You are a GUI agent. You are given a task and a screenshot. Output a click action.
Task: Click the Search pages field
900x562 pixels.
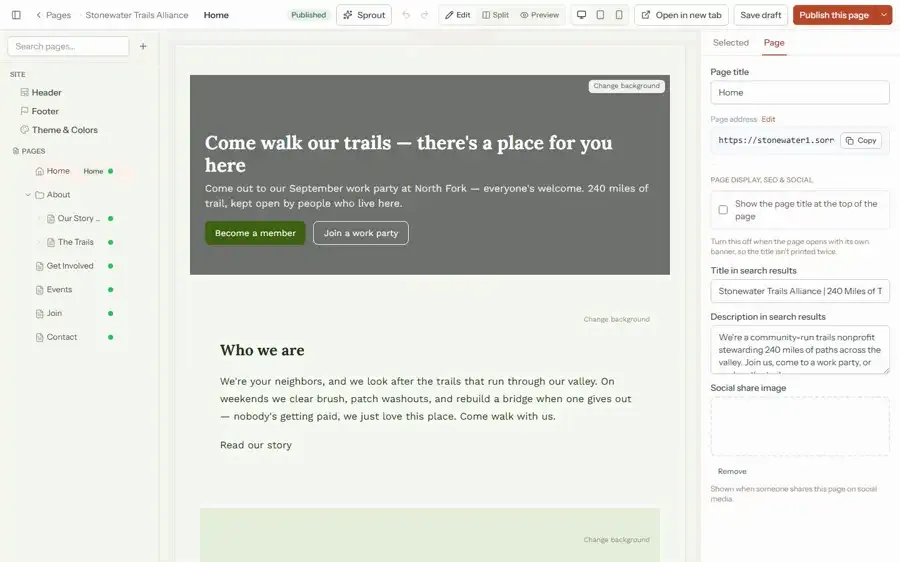point(68,46)
